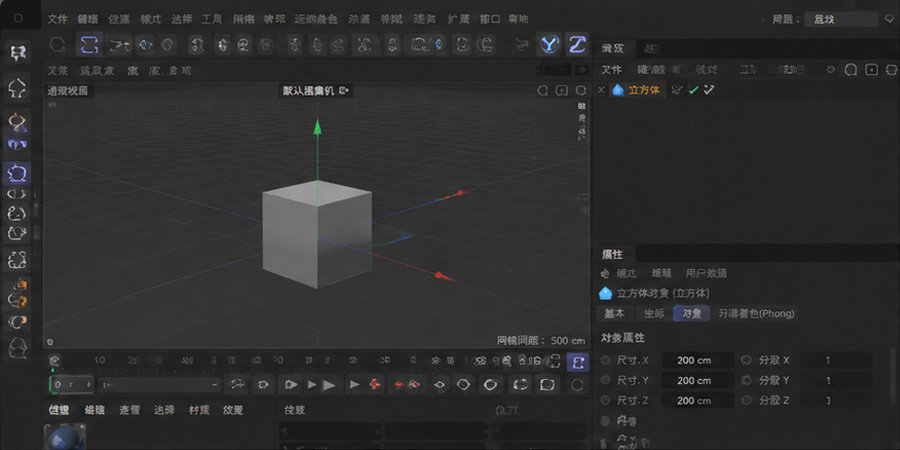The image size is (900, 450).
Task: Click the paired red autokey icons
Action: (x=407, y=384)
